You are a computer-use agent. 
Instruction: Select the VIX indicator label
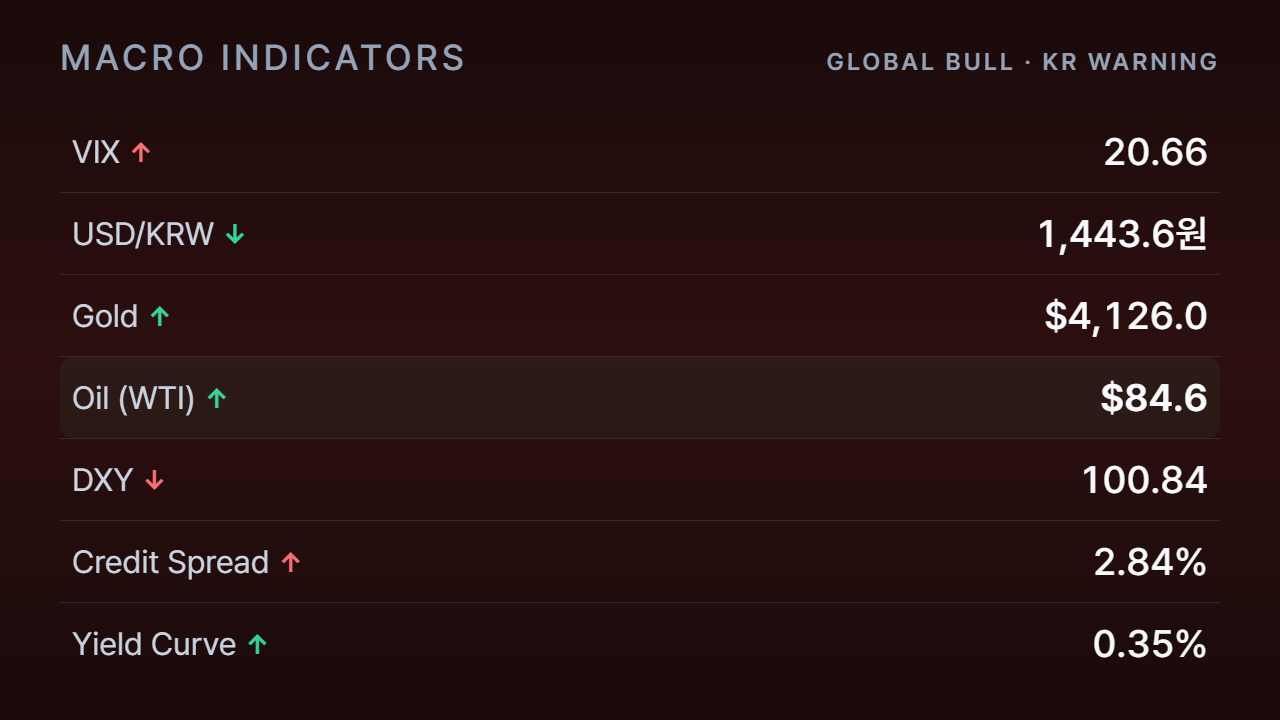click(x=96, y=152)
